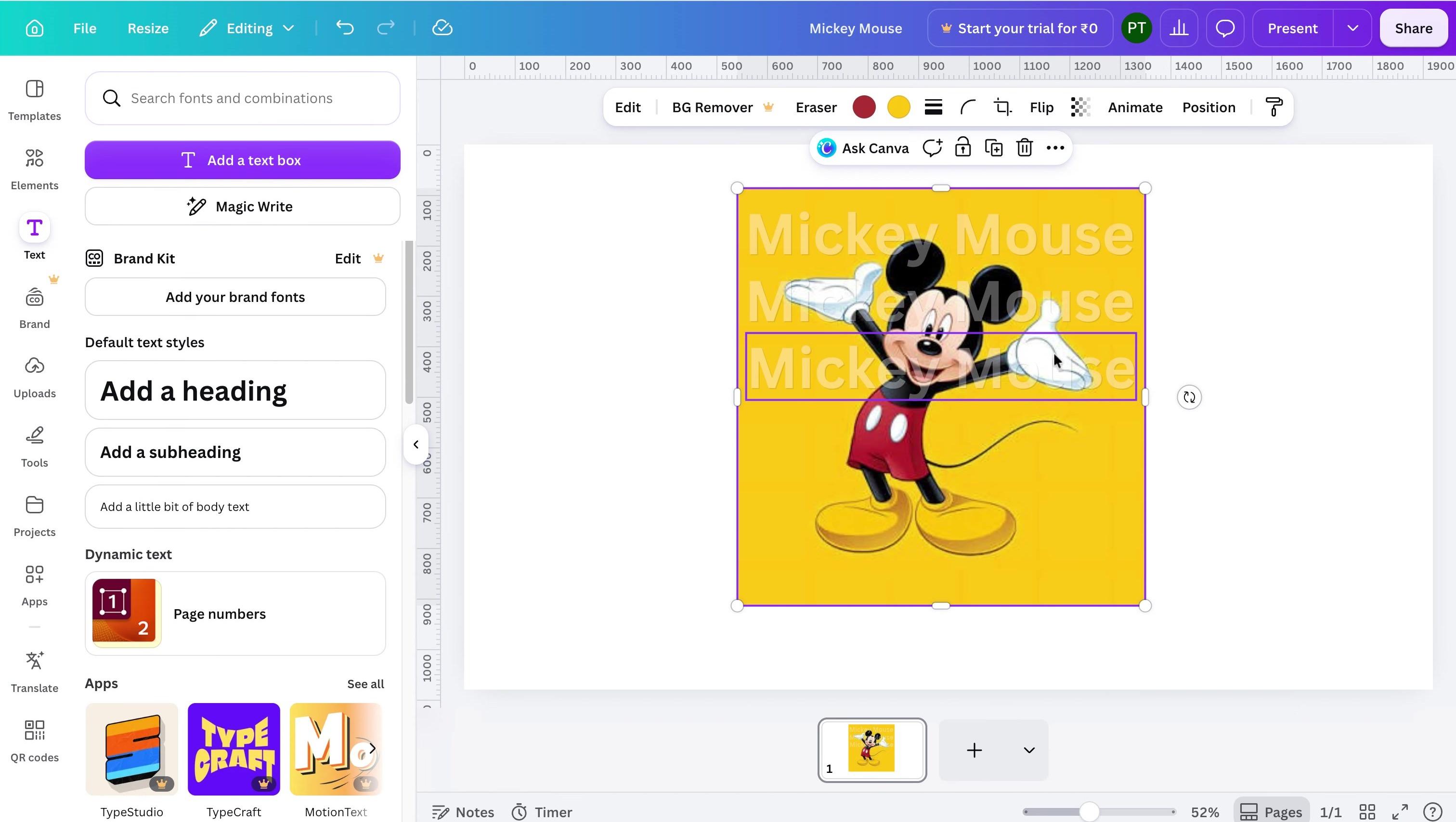Open Uploads in the sidebar
This screenshot has width=1456, height=822.
click(x=35, y=377)
